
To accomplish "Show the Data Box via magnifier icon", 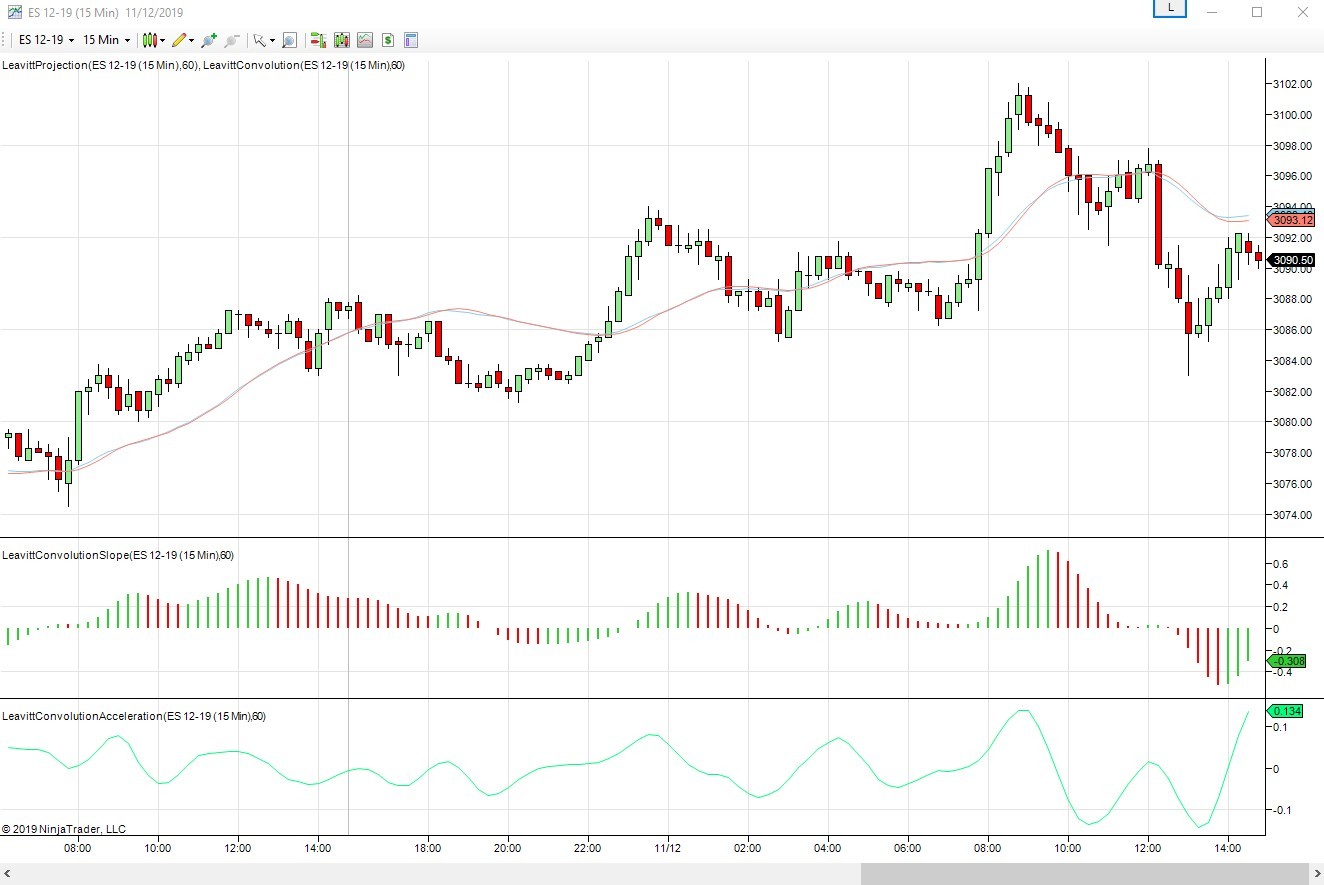I will (289, 40).
